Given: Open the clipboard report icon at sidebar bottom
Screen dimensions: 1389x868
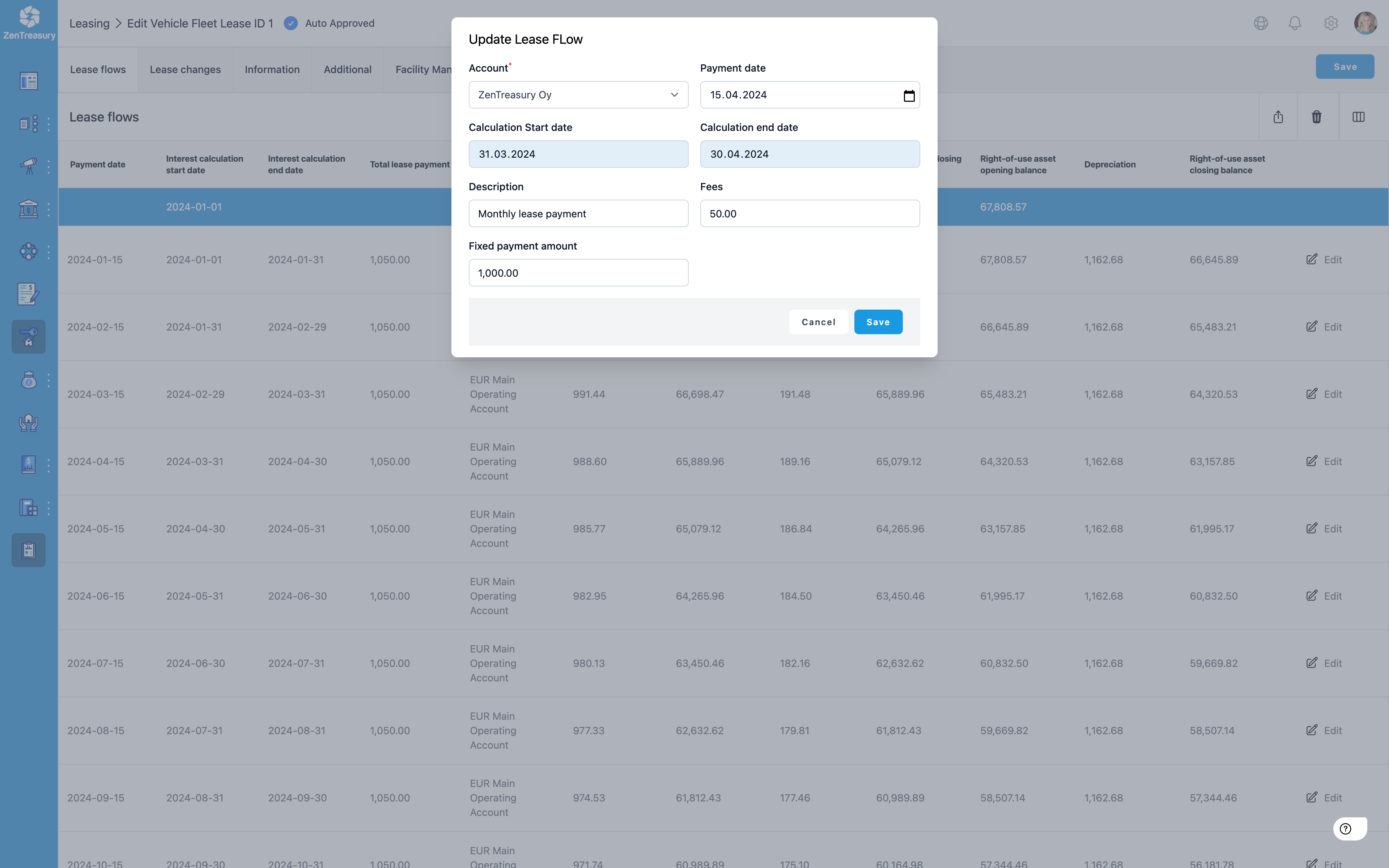Looking at the screenshot, I should (28, 550).
